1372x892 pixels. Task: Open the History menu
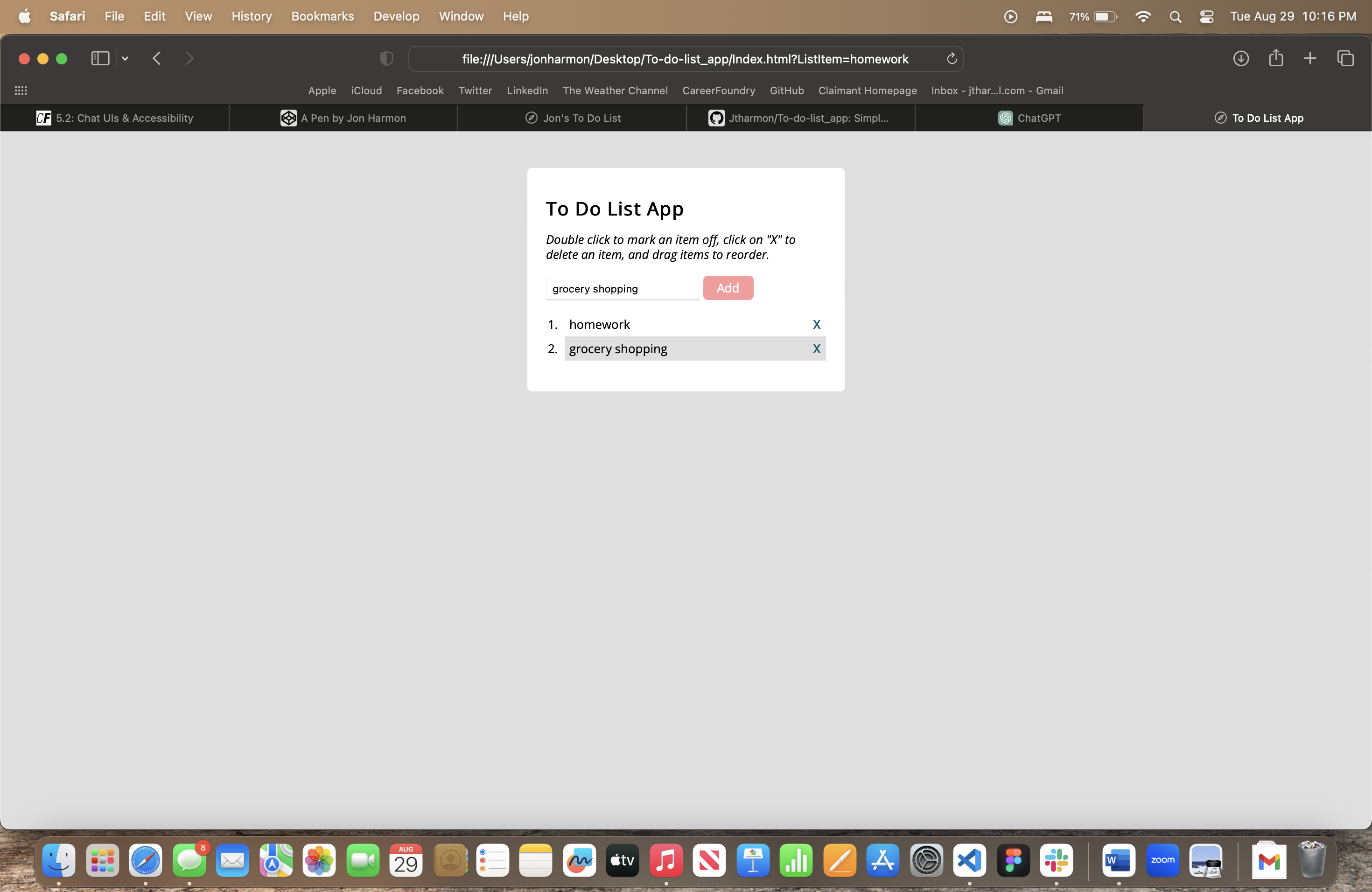click(252, 16)
